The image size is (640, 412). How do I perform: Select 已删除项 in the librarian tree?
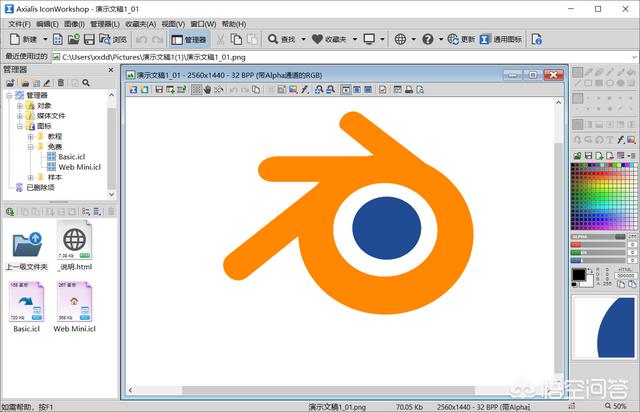point(40,187)
